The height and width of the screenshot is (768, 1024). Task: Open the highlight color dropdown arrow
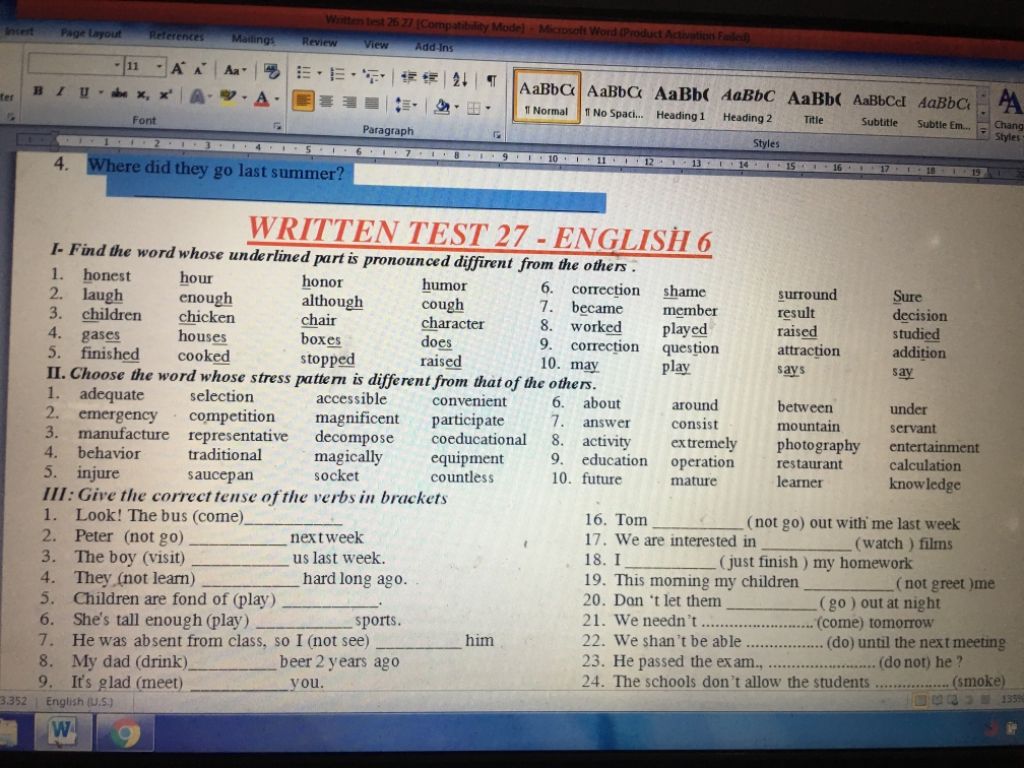243,99
